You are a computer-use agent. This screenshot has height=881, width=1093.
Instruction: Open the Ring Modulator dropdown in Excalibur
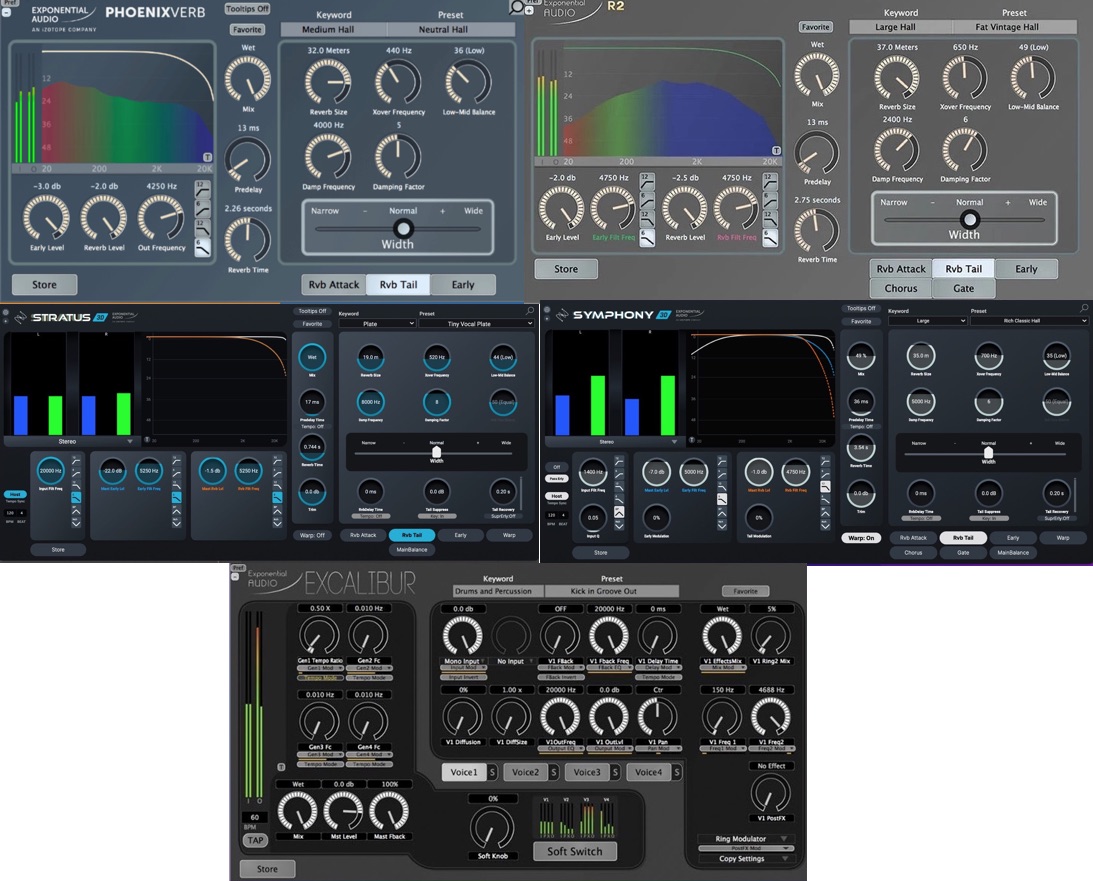coord(745,839)
